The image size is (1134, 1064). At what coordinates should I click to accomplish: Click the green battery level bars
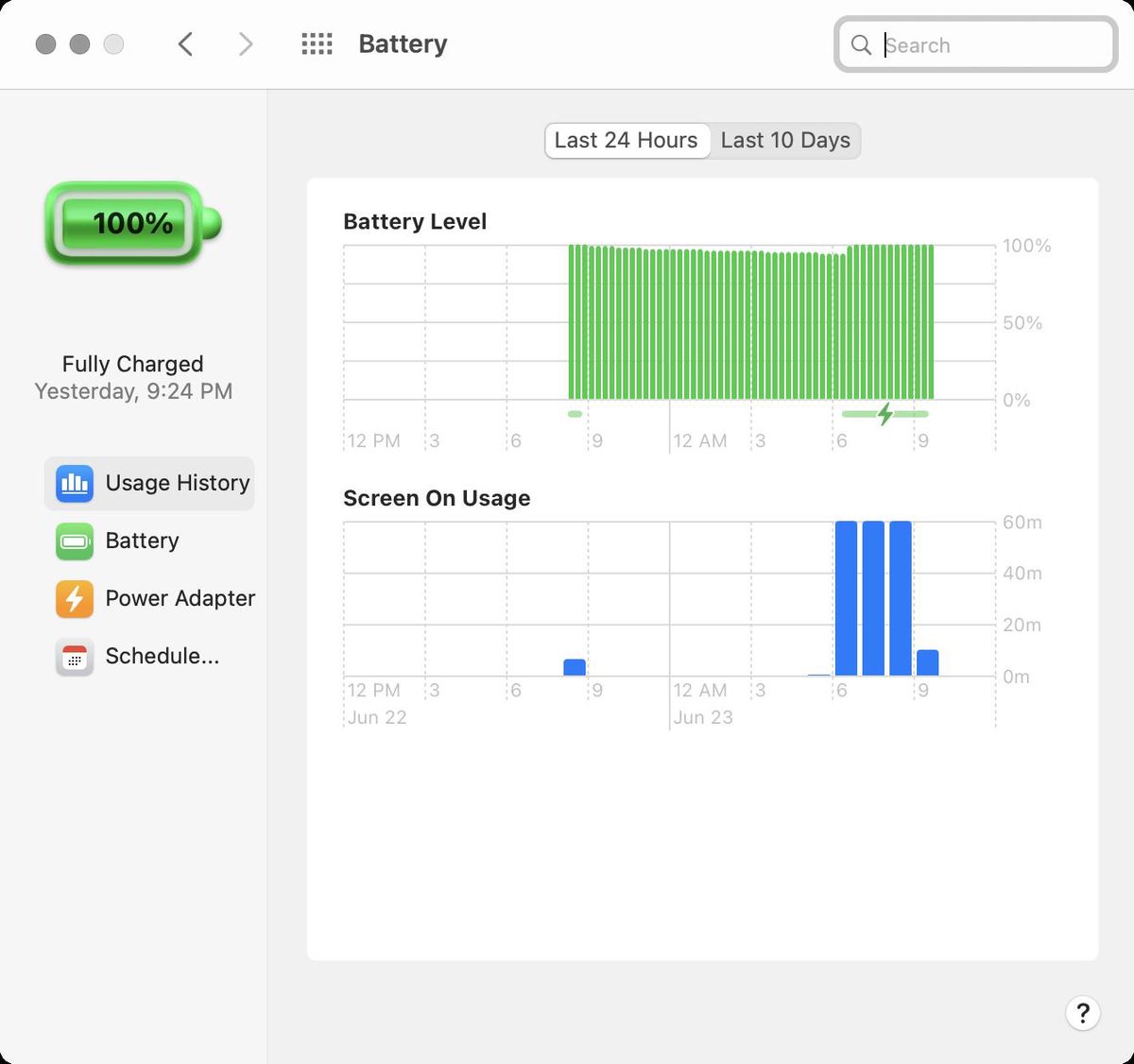[751, 322]
